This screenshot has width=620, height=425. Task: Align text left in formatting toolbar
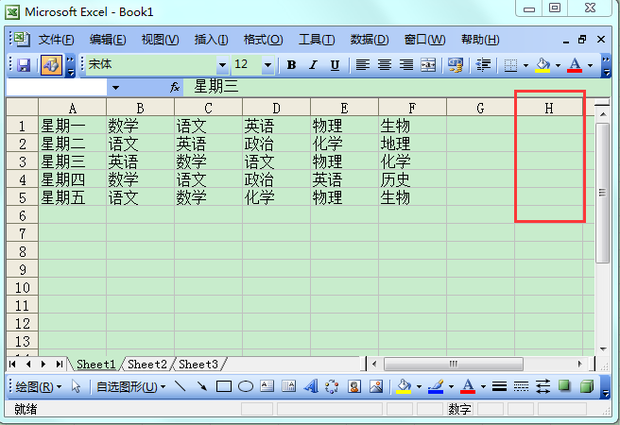pos(363,64)
